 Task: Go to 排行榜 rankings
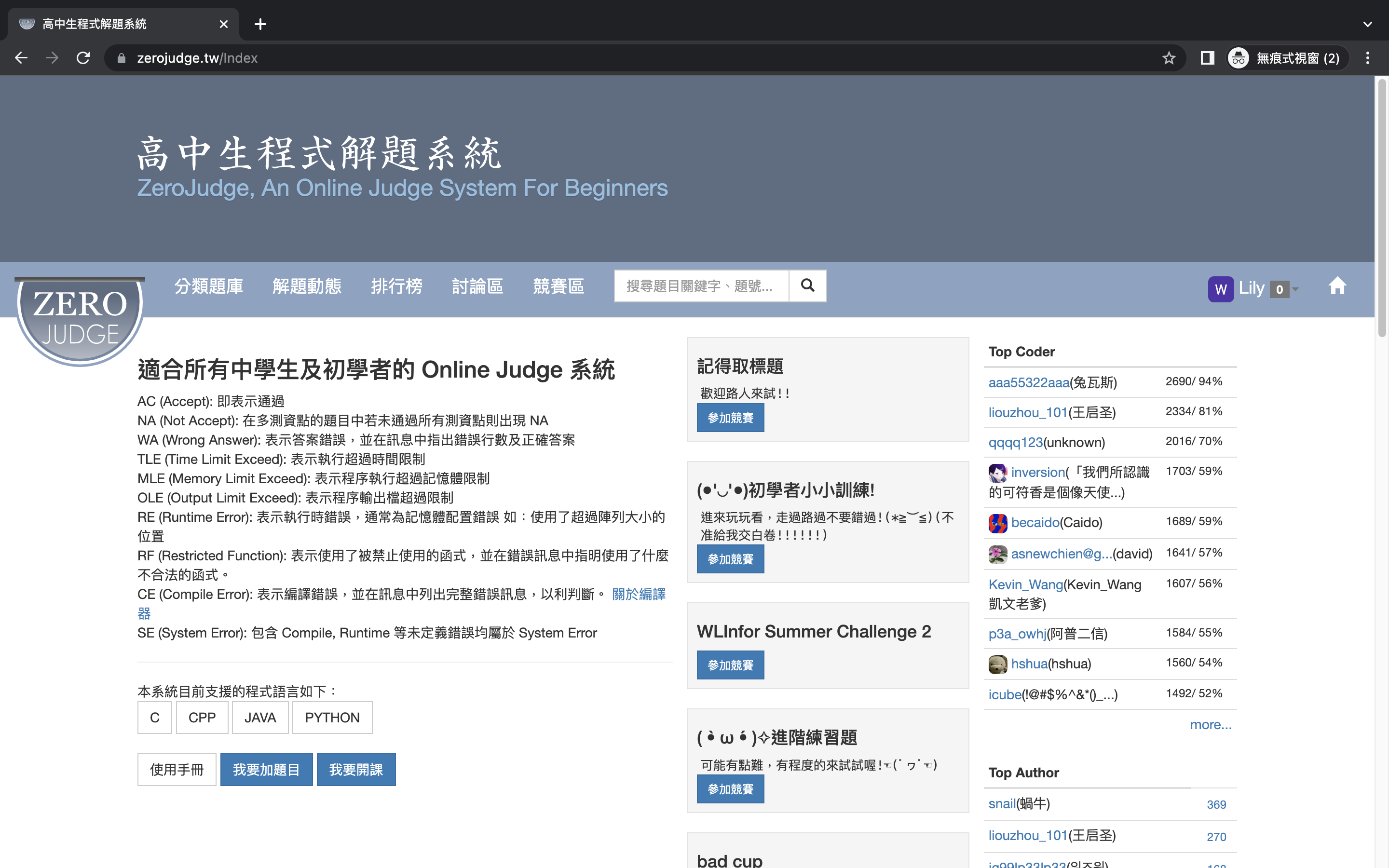(x=396, y=286)
